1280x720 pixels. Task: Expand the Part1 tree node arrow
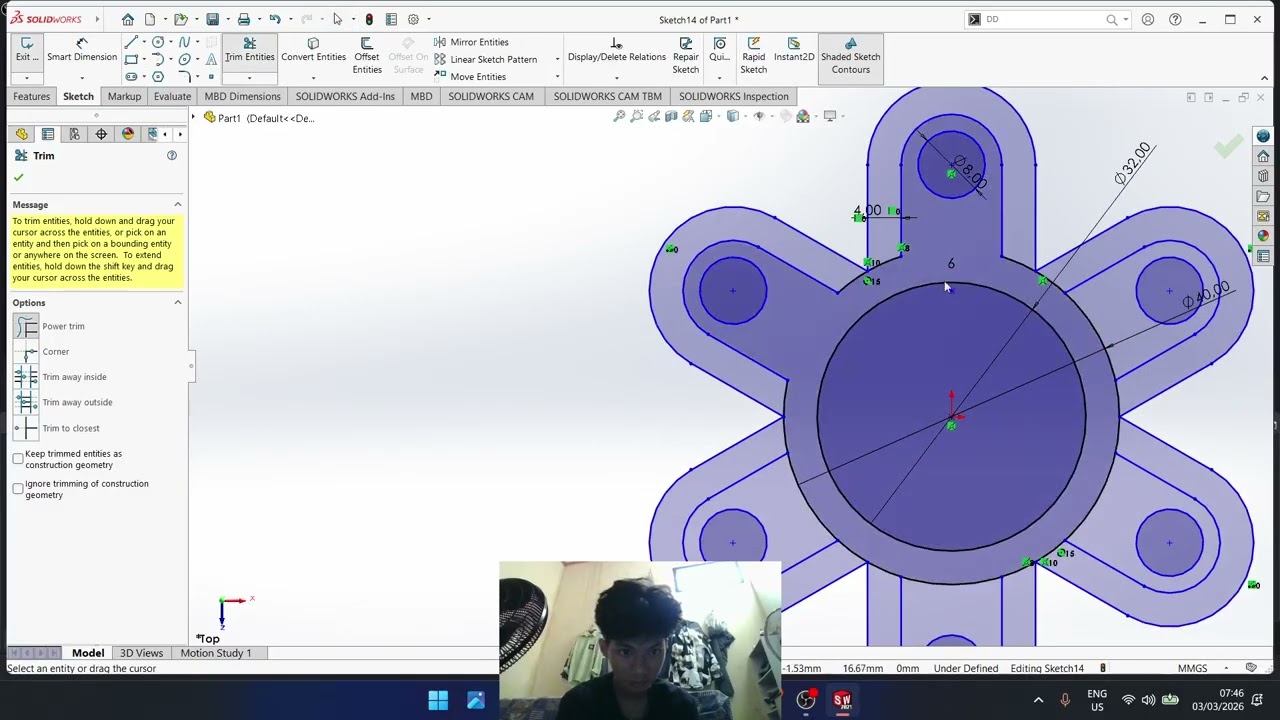(195, 118)
